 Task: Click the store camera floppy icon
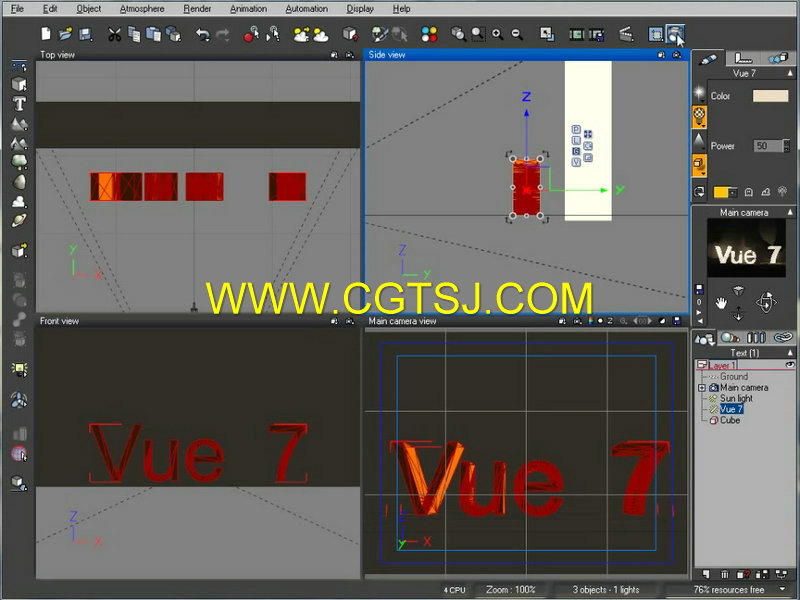coord(699,289)
